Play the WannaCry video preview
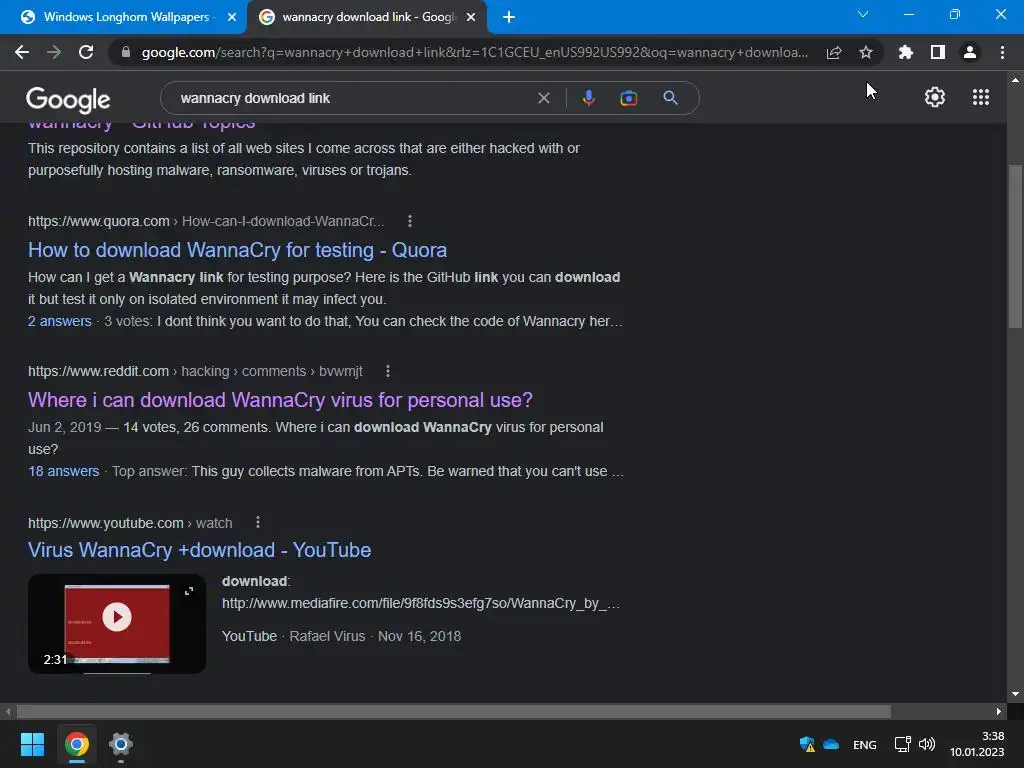 pos(117,617)
